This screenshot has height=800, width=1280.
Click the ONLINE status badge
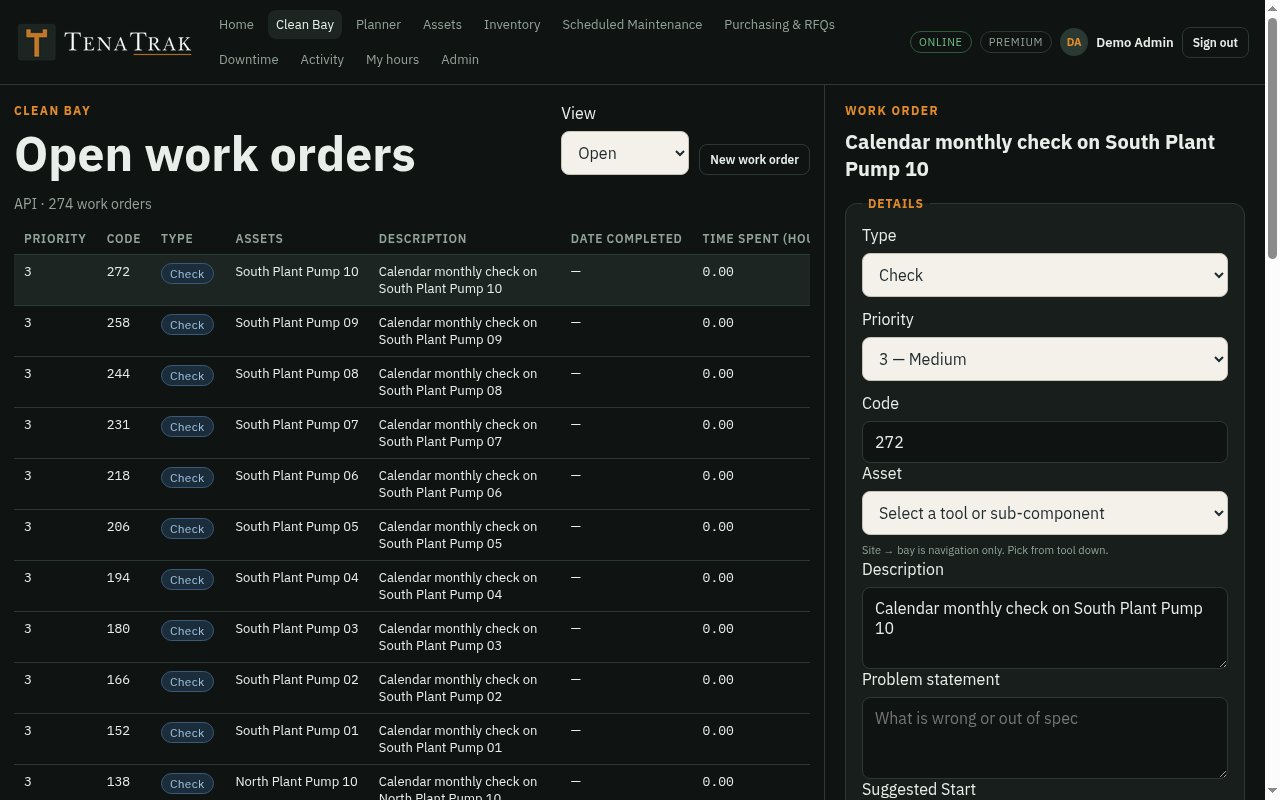tap(940, 42)
